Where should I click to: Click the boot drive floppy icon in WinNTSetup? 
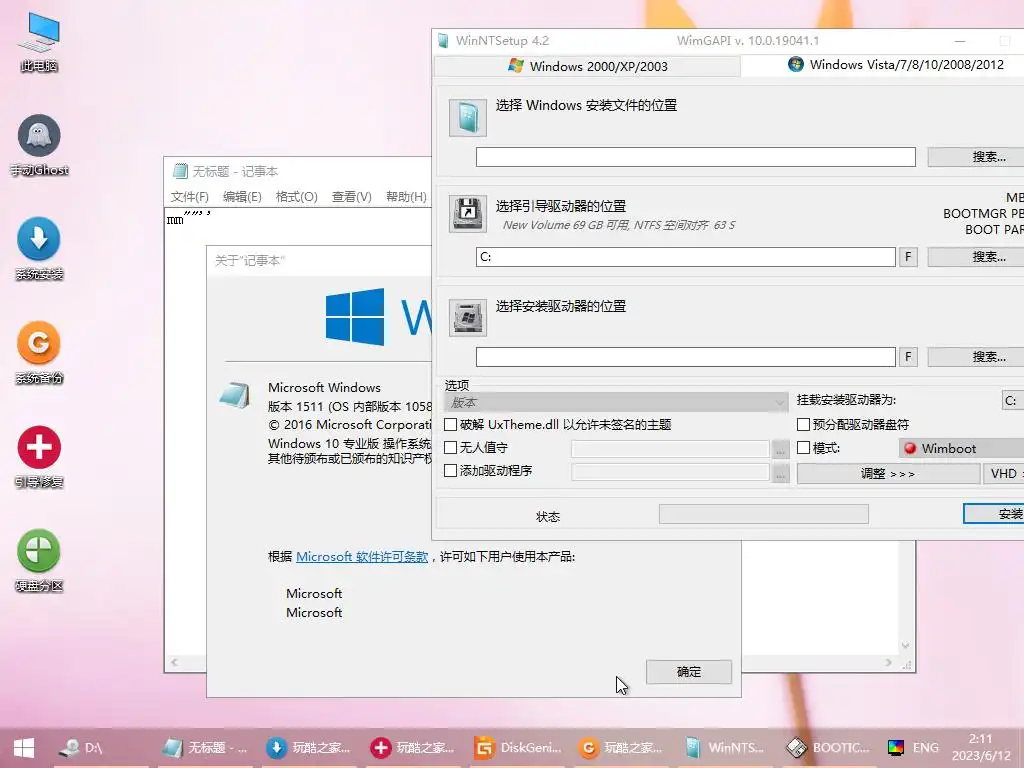468,214
